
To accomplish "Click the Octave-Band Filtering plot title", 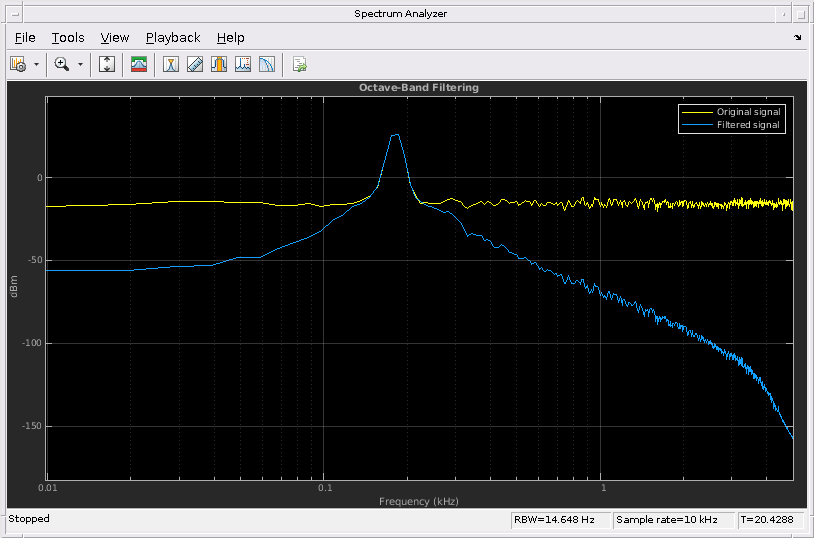I will pyautogui.click(x=419, y=88).
